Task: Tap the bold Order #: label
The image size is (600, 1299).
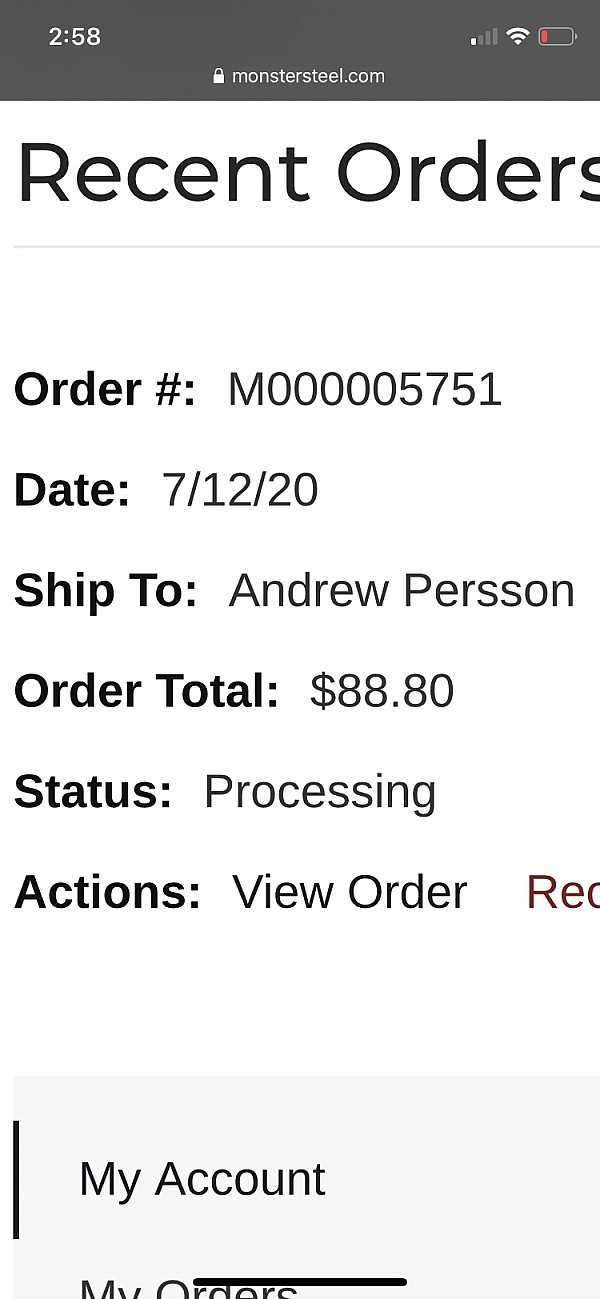Action: click(x=105, y=389)
